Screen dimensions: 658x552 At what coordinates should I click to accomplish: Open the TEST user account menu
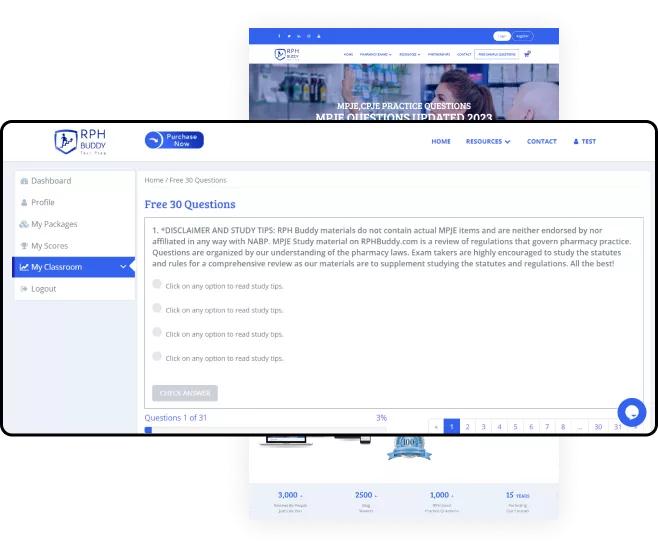point(584,142)
